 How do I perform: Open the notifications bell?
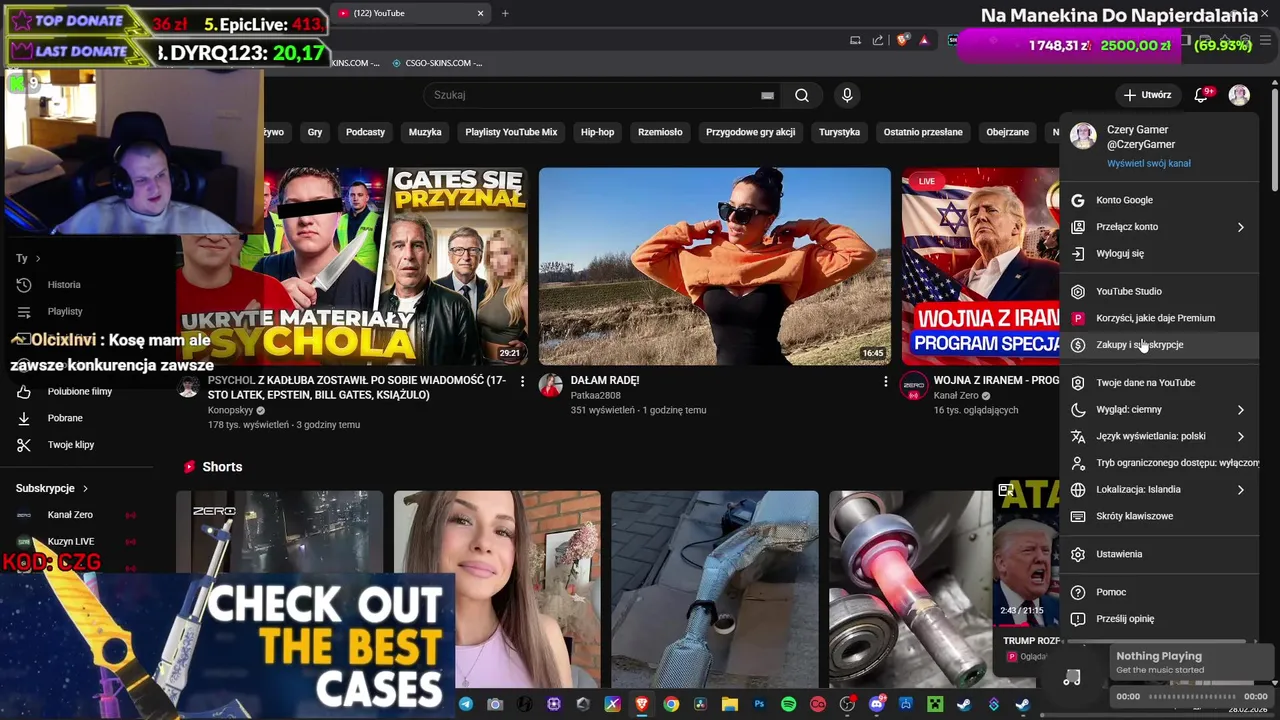click(1201, 95)
